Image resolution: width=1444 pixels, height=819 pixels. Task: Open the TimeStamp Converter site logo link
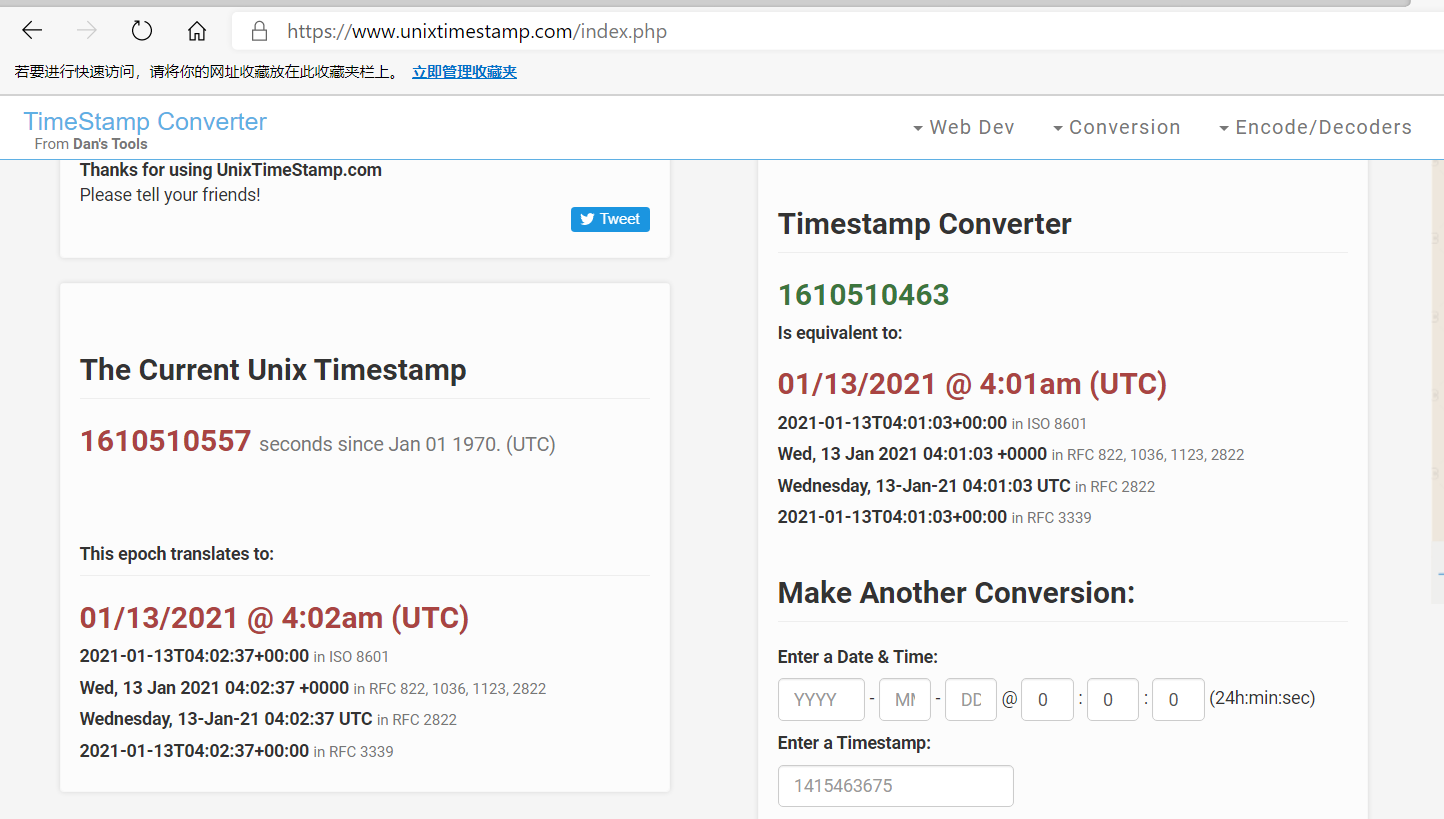pyautogui.click(x=145, y=122)
